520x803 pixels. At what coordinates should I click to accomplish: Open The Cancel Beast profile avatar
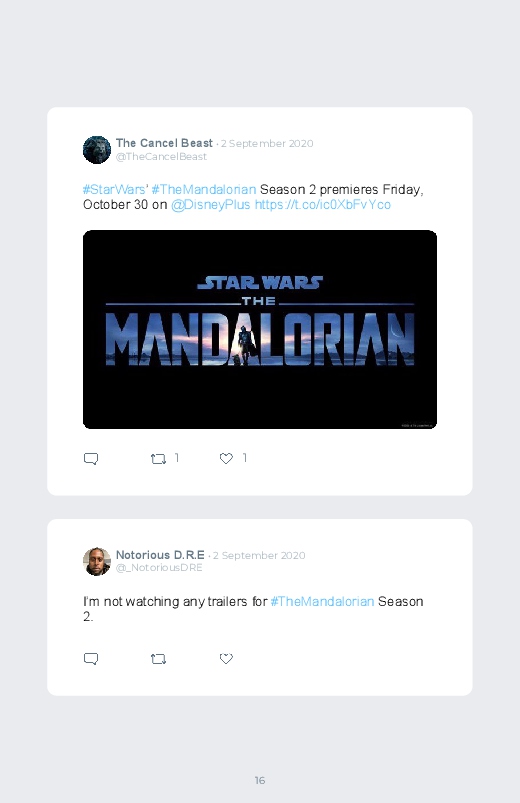coord(97,150)
